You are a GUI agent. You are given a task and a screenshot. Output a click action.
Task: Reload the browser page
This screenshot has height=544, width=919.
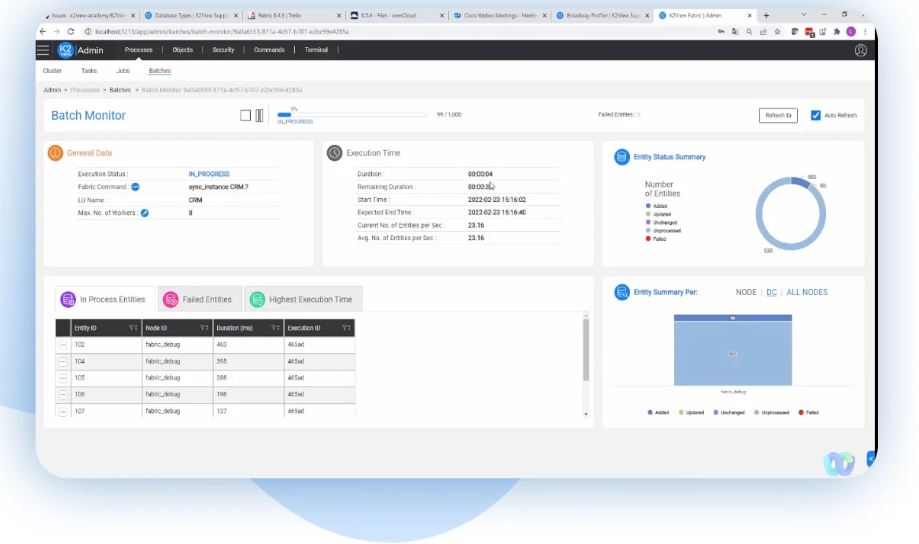[x=70, y=32]
